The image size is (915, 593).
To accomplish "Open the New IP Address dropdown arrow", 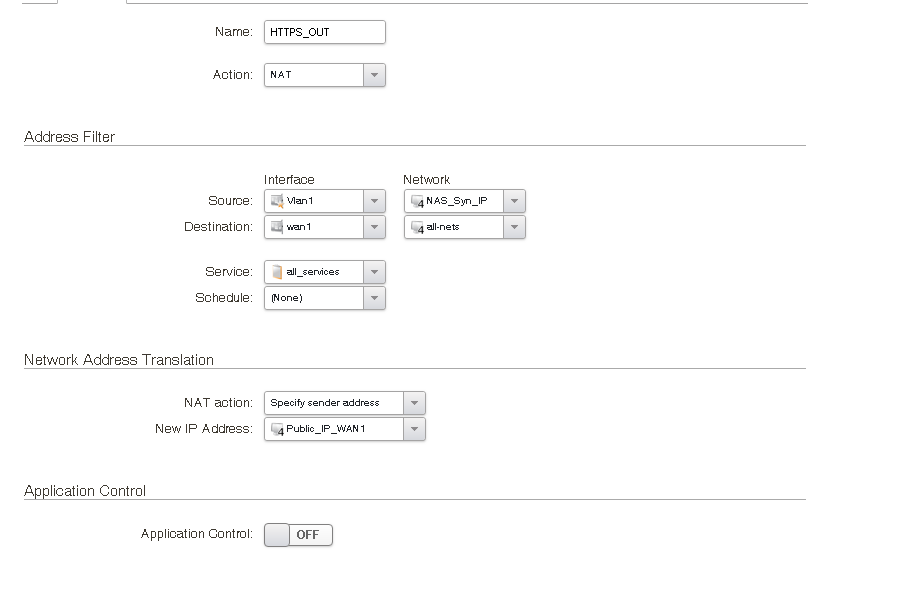I will pos(414,429).
